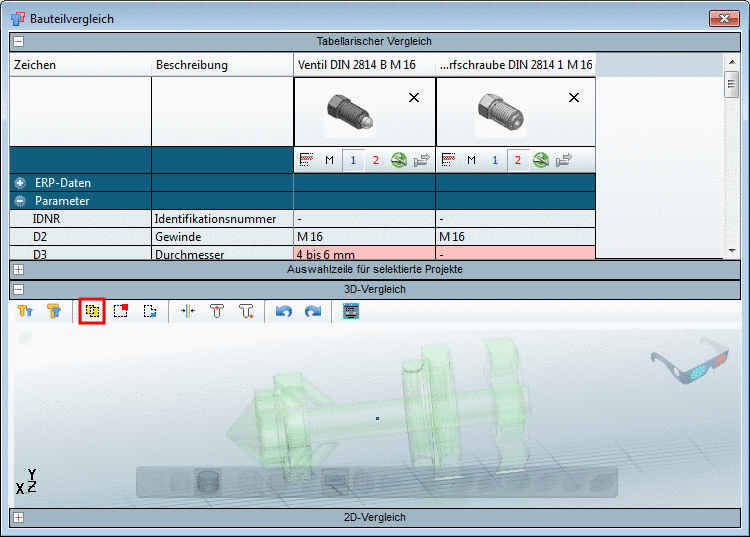Click the T-shaped part icon with red plus
This screenshot has width=750, height=537.
pos(246,311)
